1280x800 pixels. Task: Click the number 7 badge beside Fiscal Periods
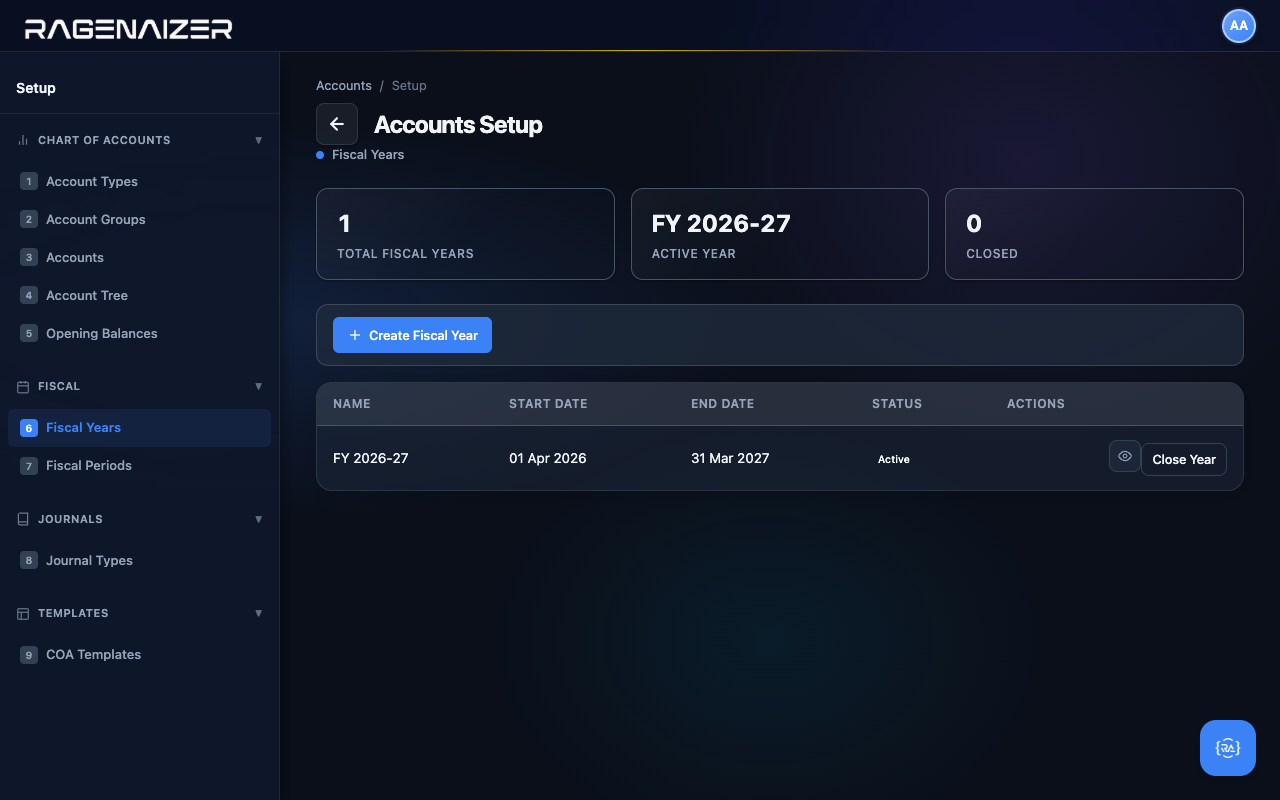coord(29,466)
